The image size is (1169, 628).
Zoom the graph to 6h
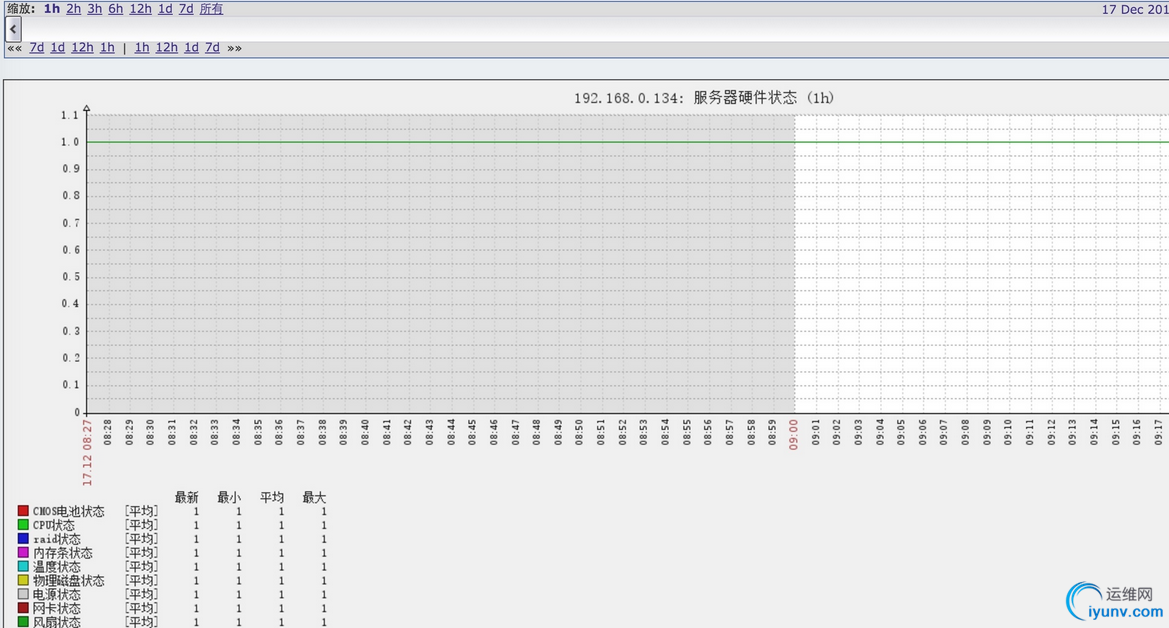click(115, 8)
